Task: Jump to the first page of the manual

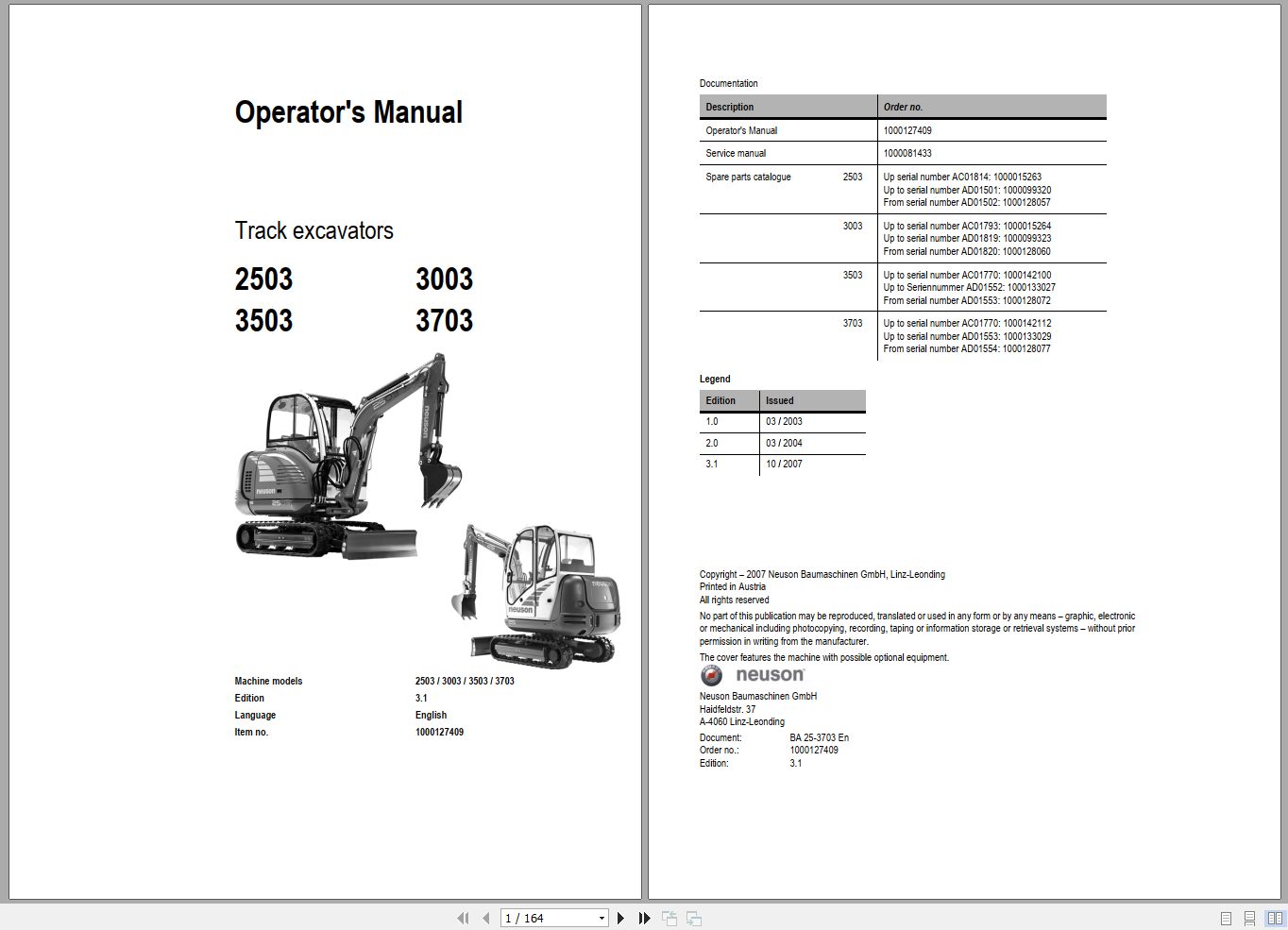Action: (464, 917)
